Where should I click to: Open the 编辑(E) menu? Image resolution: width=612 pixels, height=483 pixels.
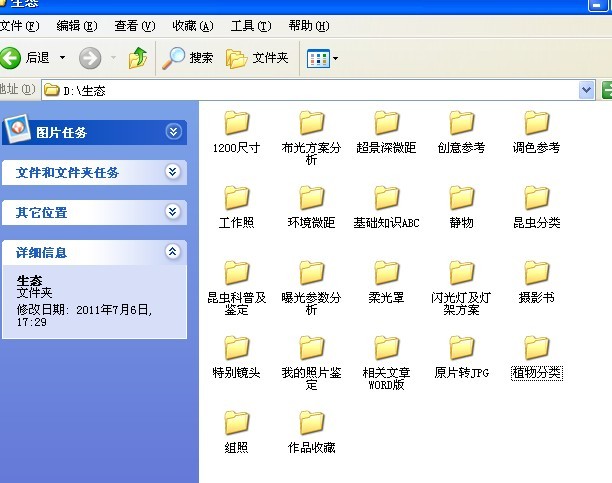pyautogui.click(x=76, y=26)
